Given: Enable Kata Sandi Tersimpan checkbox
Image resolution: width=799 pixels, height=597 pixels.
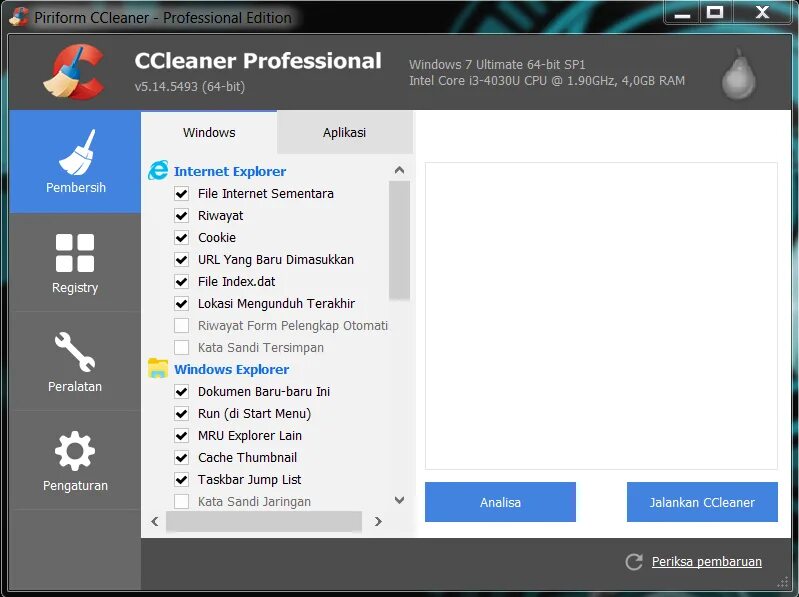Looking at the screenshot, I should click(x=181, y=347).
